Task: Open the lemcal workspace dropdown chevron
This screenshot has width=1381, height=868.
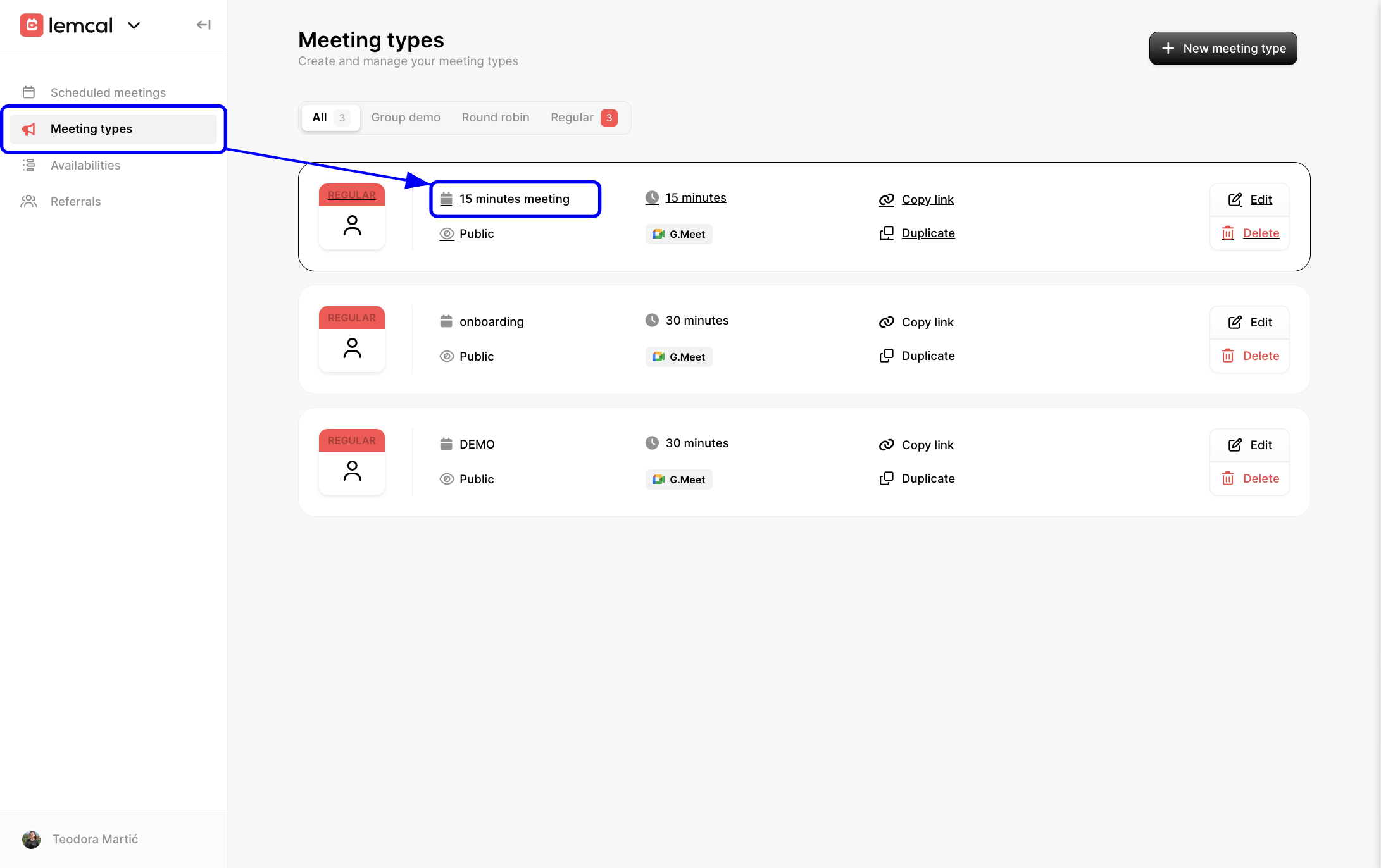Action: (134, 25)
